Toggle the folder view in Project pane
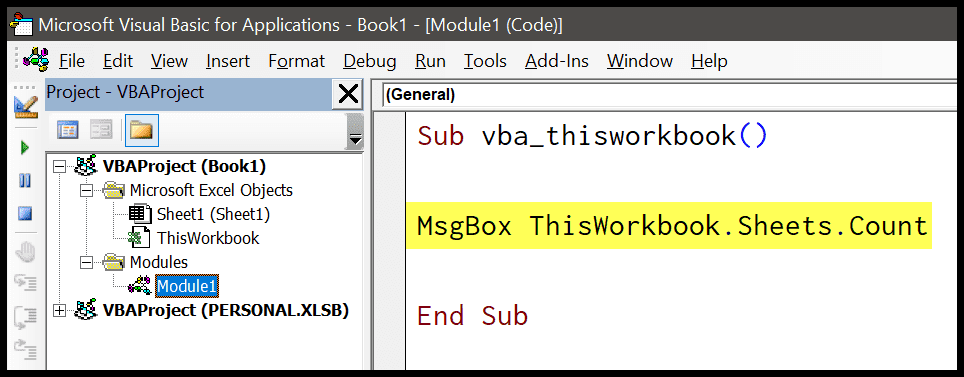This screenshot has height=377, width=964. tap(141, 130)
